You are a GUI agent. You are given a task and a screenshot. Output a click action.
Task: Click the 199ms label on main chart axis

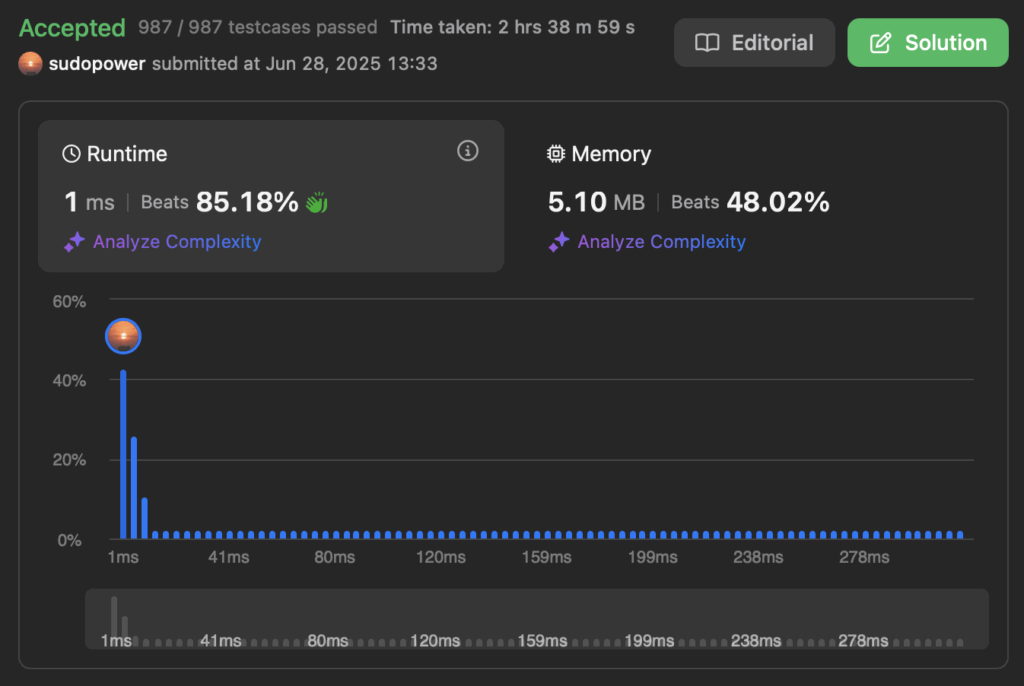tap(652, 557)
